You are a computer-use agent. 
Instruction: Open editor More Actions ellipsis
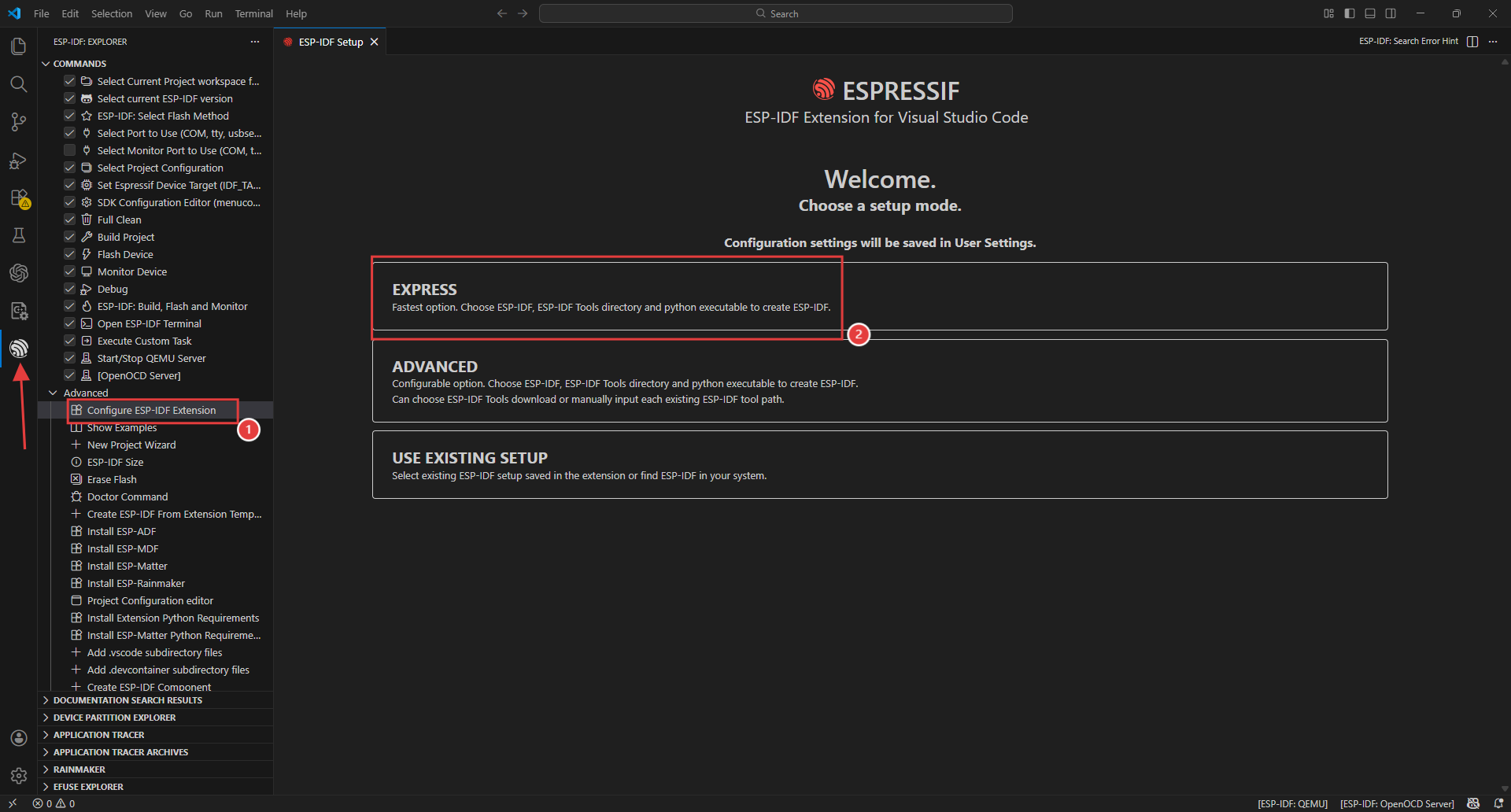tap(1493, 42)
